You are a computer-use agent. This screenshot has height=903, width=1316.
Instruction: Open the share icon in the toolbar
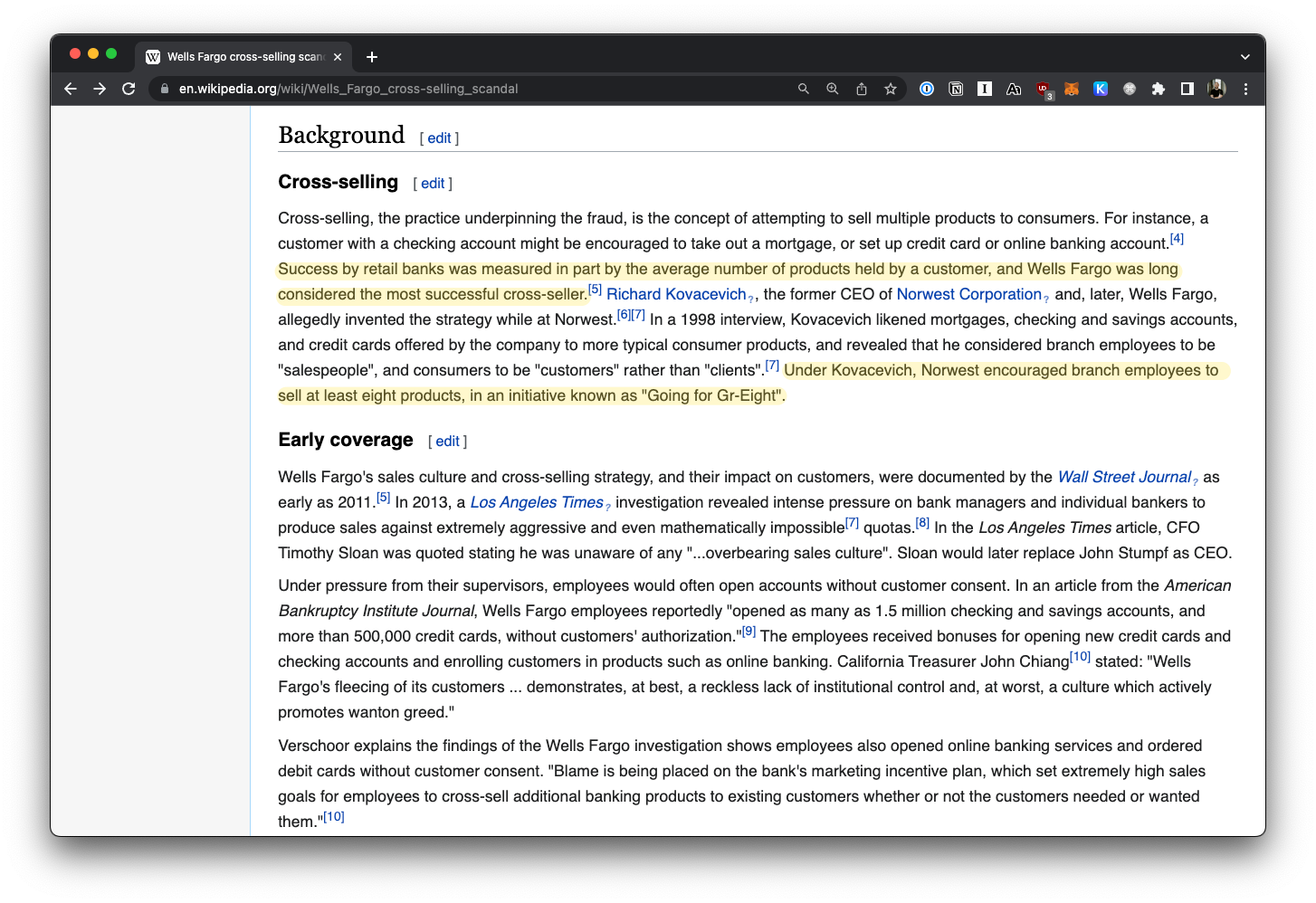(x=861, y=89)
